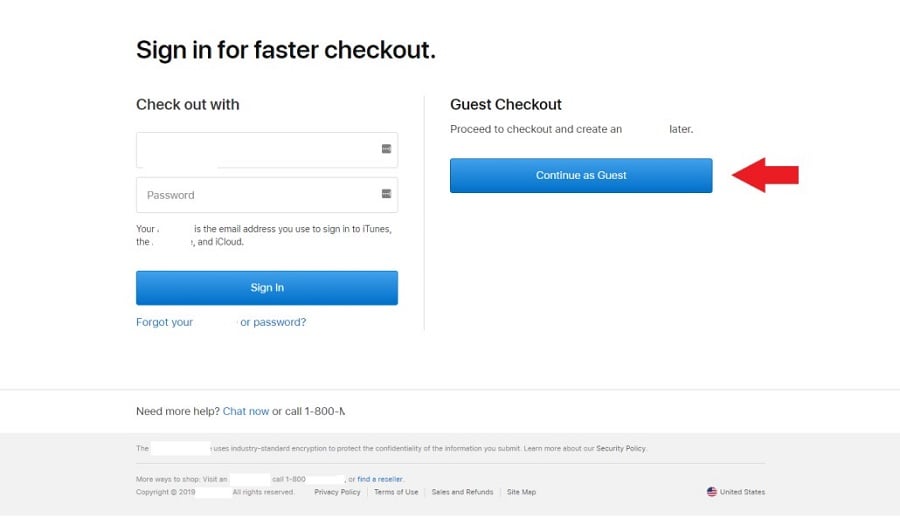The height and width of the screenshot is (524, 900).
Task: Open the Site Map link
Action: tap(521, 492)
